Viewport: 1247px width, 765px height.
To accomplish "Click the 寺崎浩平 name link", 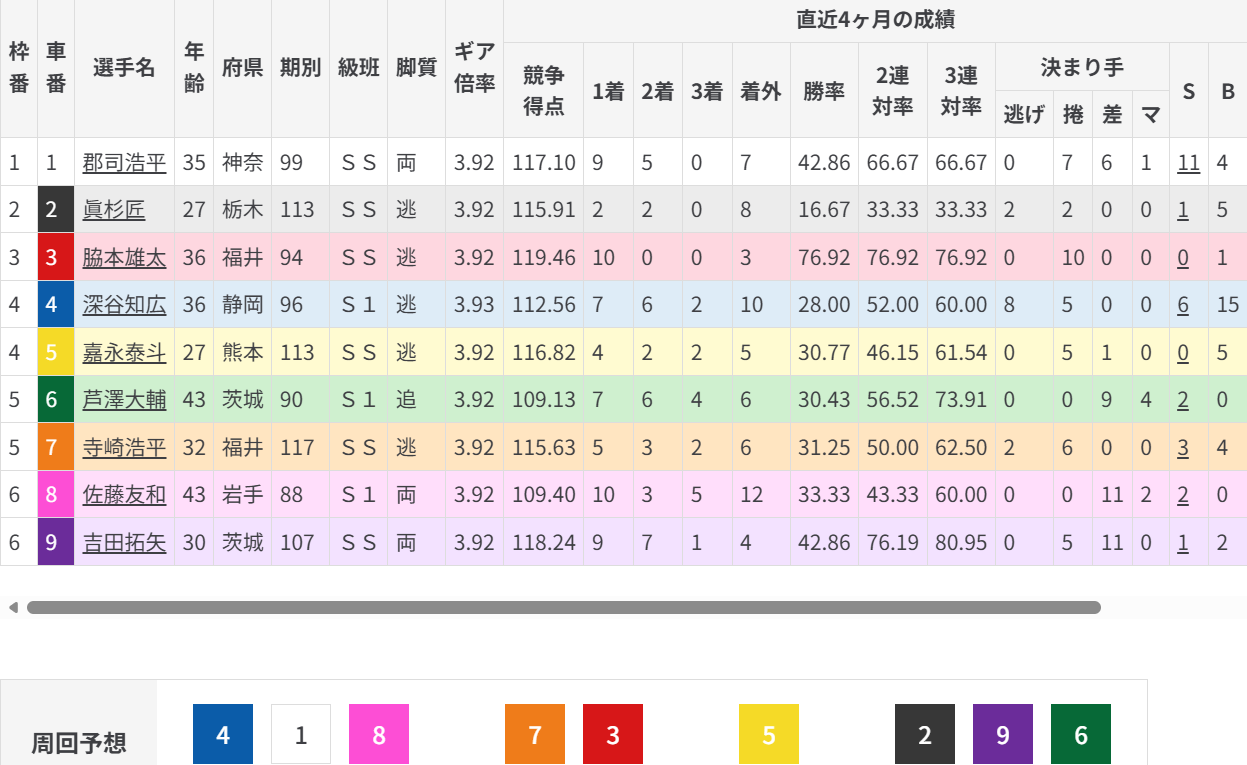I will 124,447.
